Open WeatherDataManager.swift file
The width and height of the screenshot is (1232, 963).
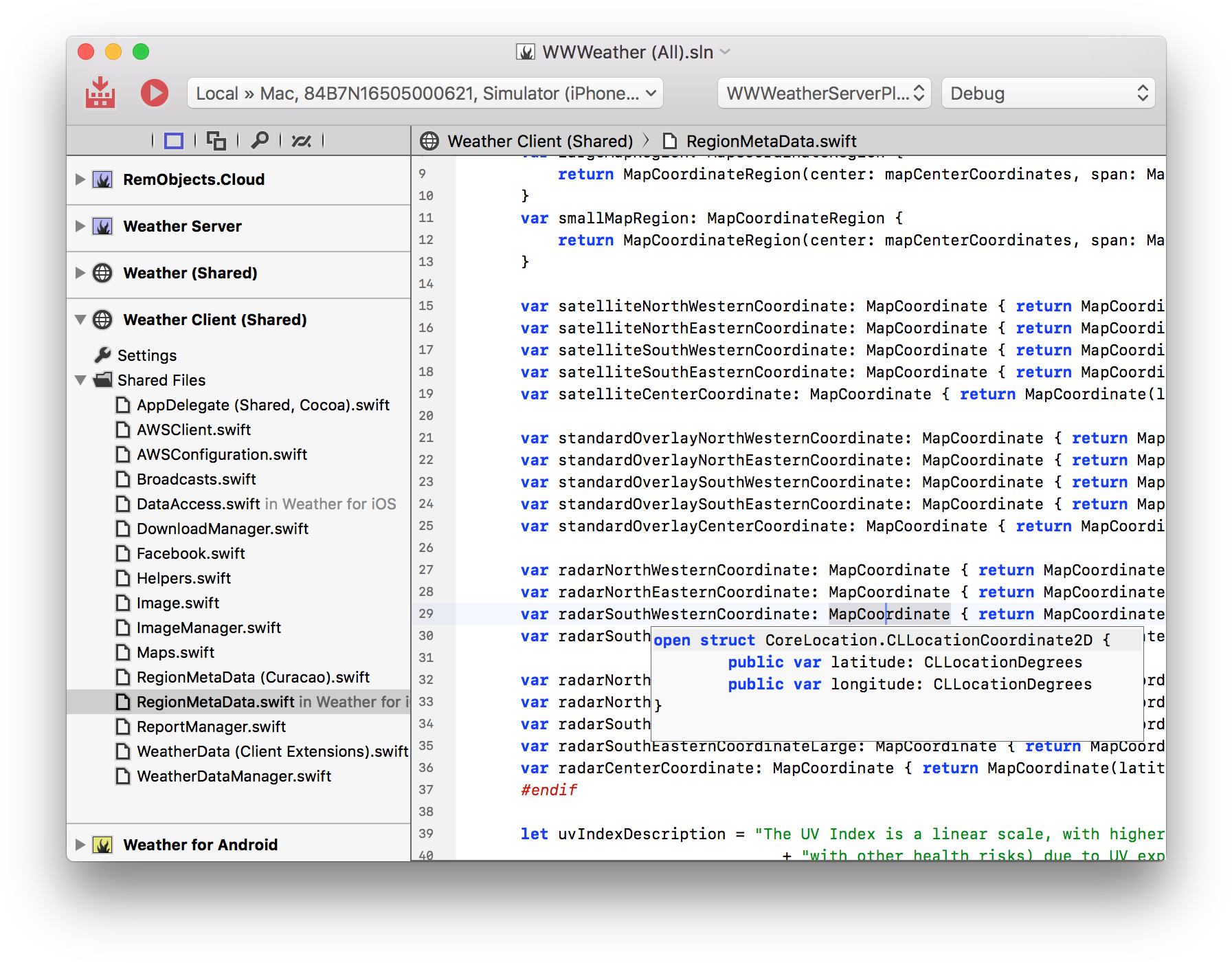(x=234, y=776)
